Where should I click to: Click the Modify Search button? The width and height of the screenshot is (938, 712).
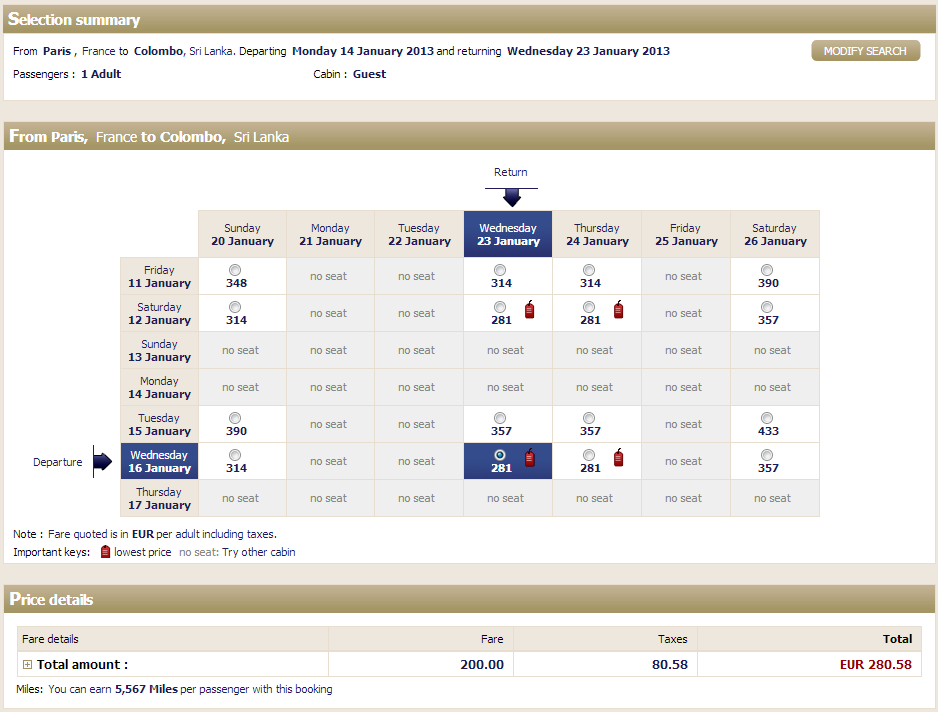pos(865,51)
